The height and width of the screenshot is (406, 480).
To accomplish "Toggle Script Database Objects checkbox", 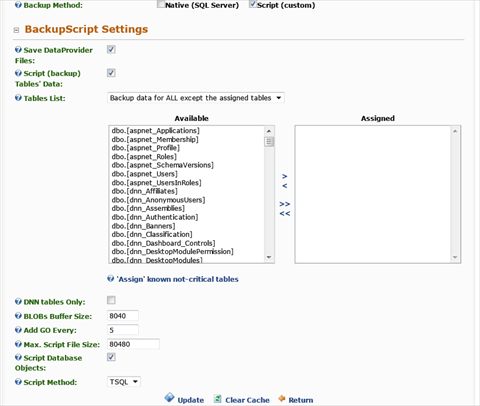I will 111,357.
